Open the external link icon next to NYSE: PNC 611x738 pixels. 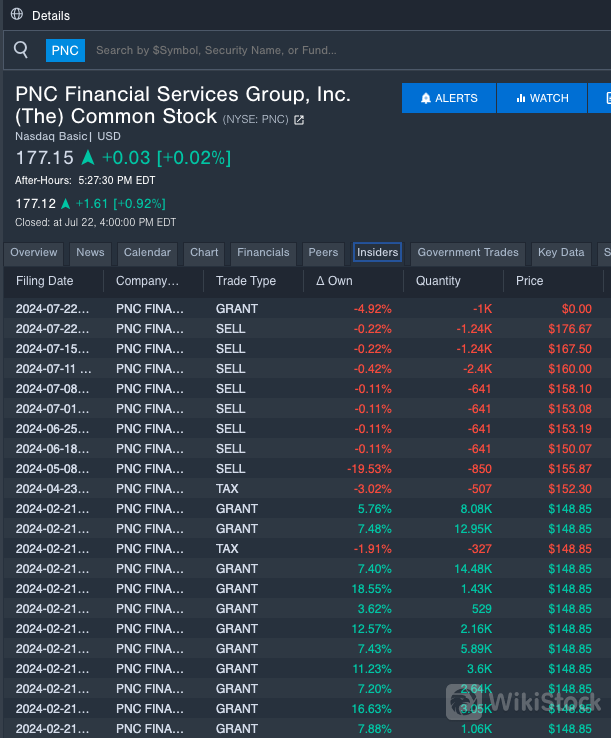point(299,120)
